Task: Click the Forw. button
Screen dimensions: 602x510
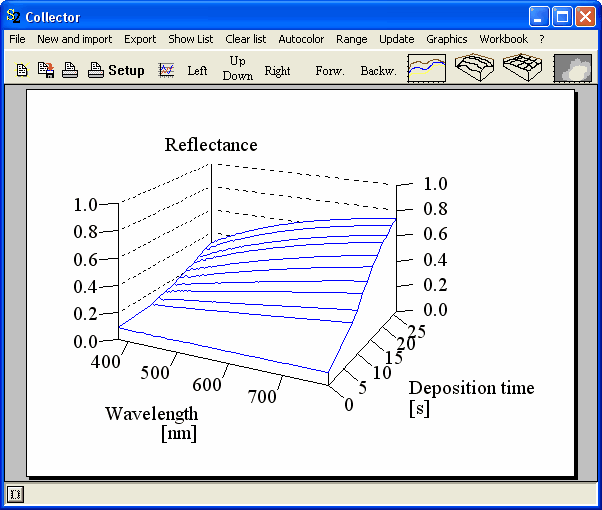Action: 329,71
